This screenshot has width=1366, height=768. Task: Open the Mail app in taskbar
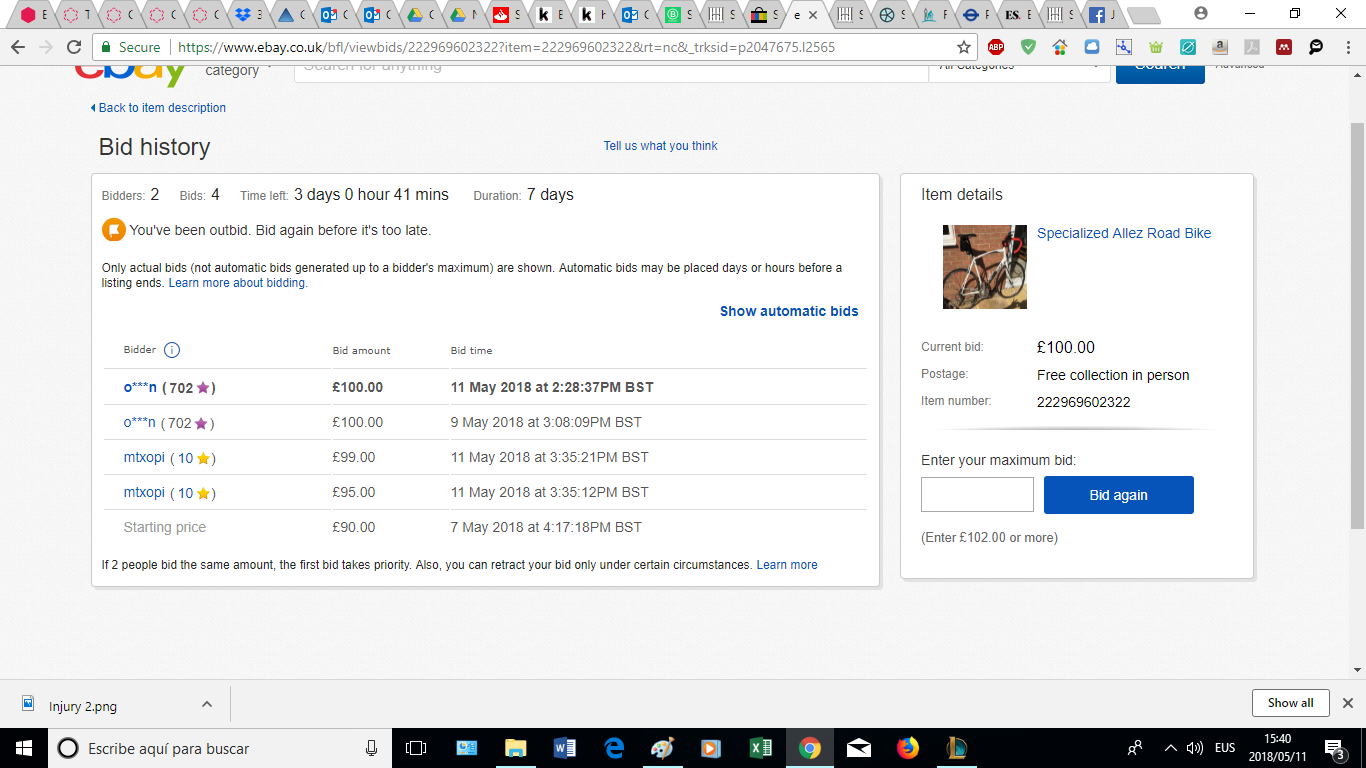click(859, 748)
